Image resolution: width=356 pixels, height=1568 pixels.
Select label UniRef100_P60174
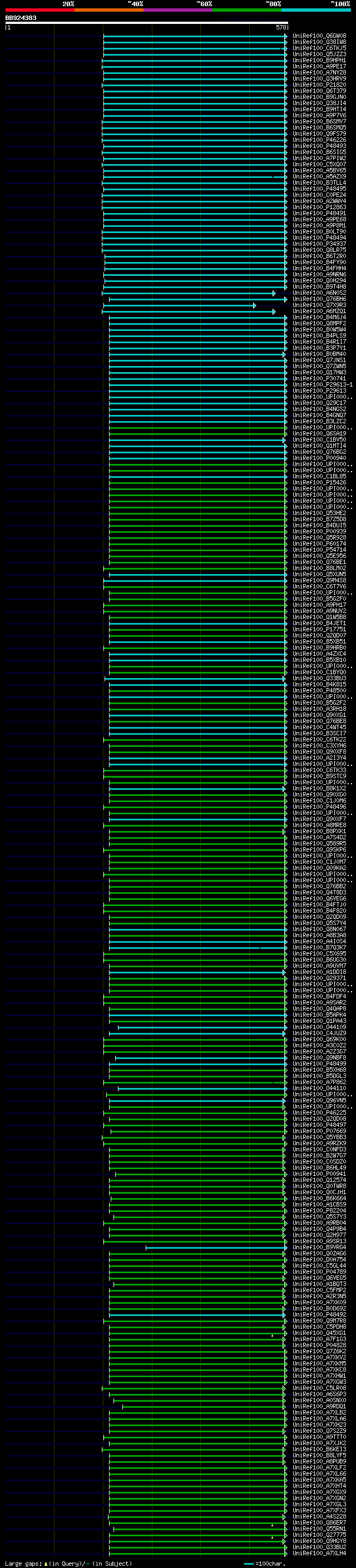point(319,544)
